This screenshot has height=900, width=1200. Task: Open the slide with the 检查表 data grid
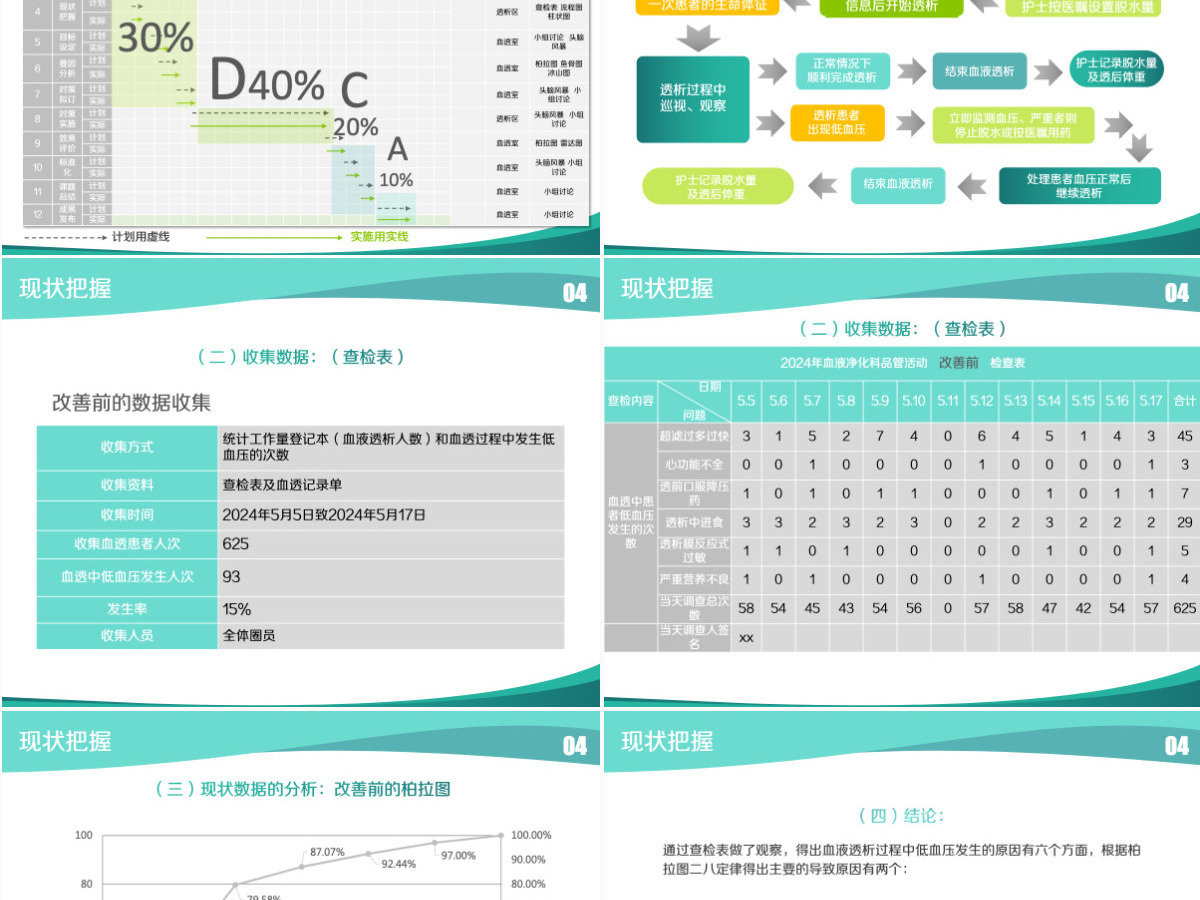point(902,480)
